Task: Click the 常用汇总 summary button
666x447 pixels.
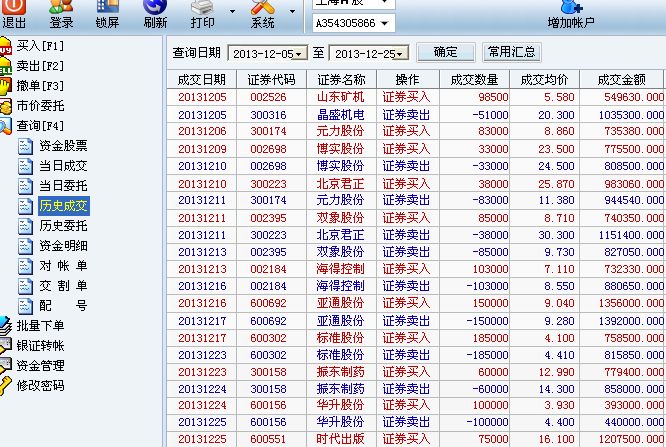Action: [x=511, y=52]
